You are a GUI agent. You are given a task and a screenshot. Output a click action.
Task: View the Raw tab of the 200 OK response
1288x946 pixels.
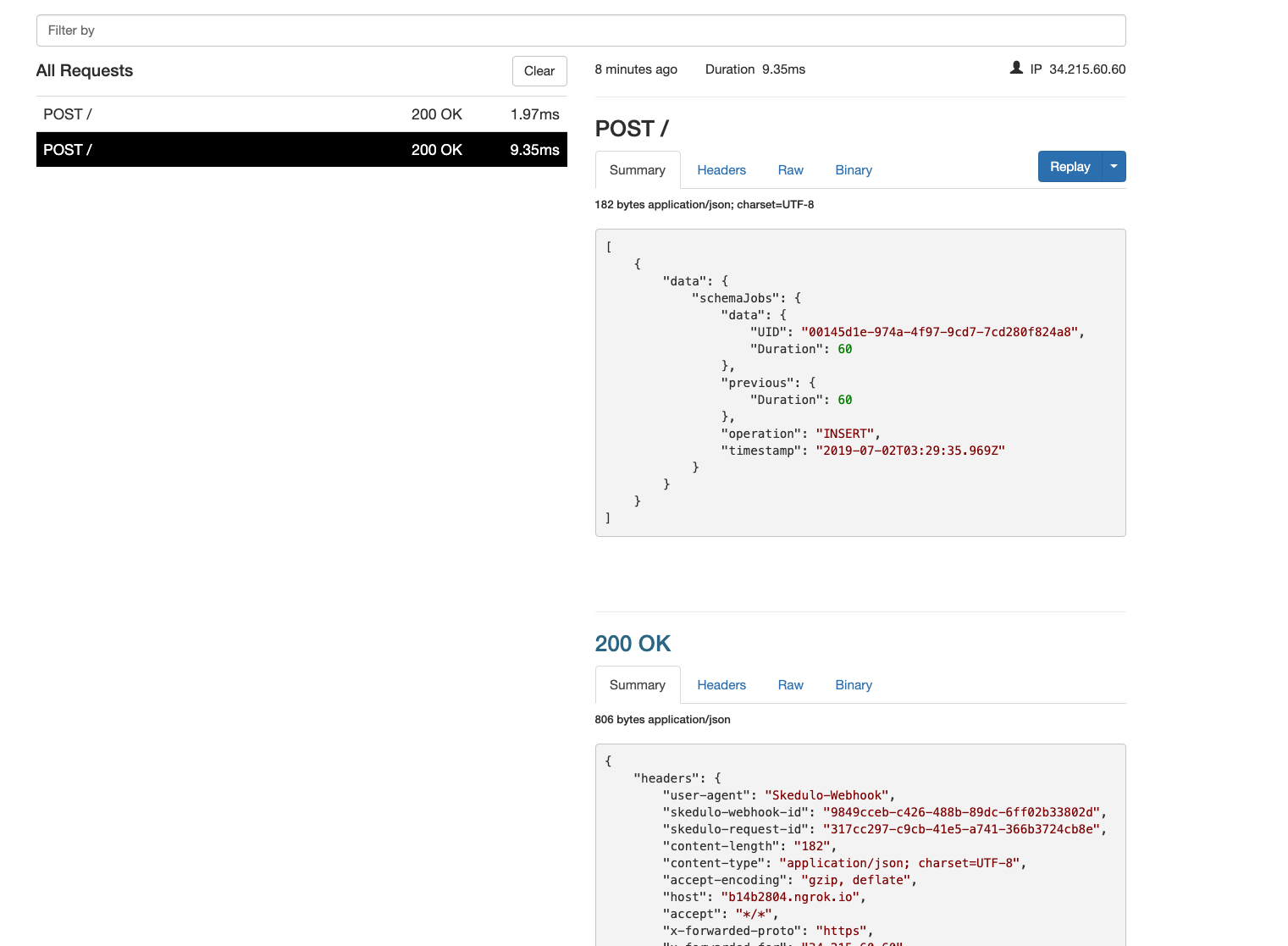tap(790, 684)
